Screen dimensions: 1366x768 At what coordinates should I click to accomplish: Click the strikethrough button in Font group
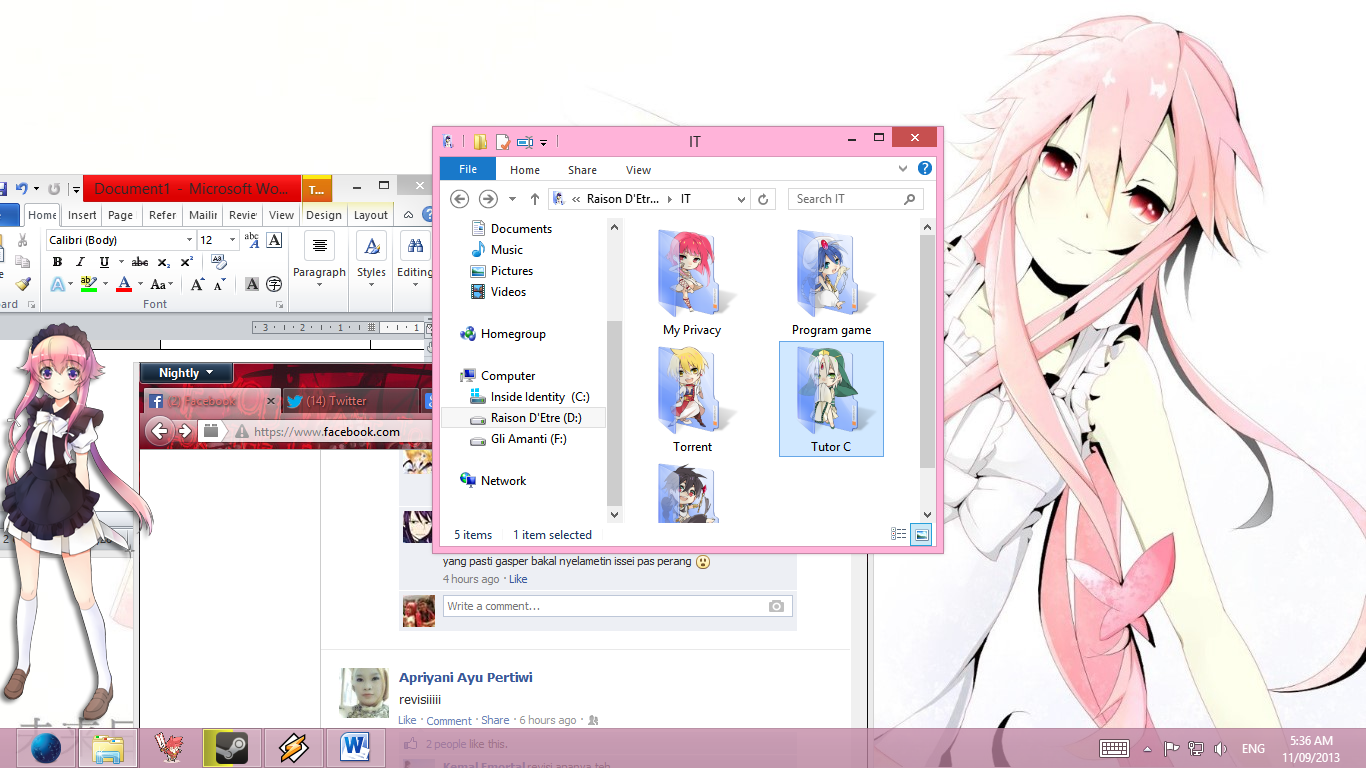[x=140, y=262]
